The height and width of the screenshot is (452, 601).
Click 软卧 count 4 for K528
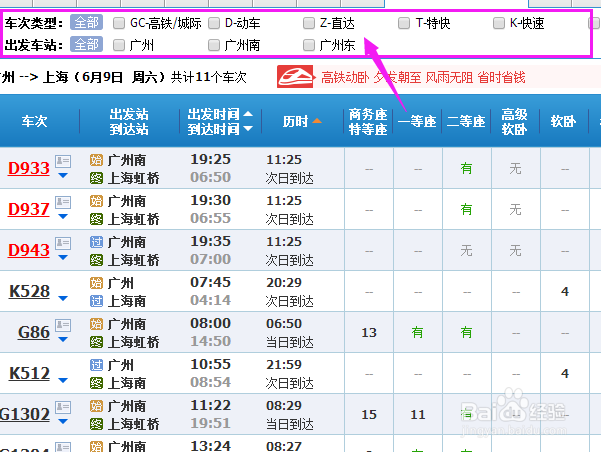pyautogui.click(x=565, y=292)
